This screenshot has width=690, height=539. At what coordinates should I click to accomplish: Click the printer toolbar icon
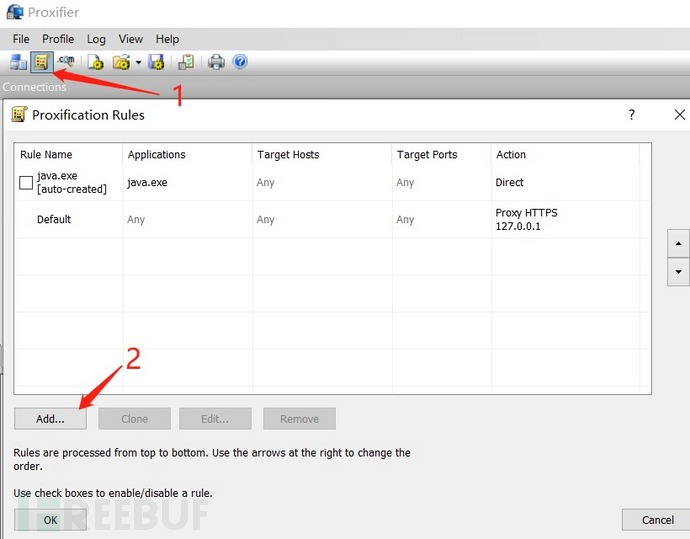pyautogui.click(x=216, y=62)
